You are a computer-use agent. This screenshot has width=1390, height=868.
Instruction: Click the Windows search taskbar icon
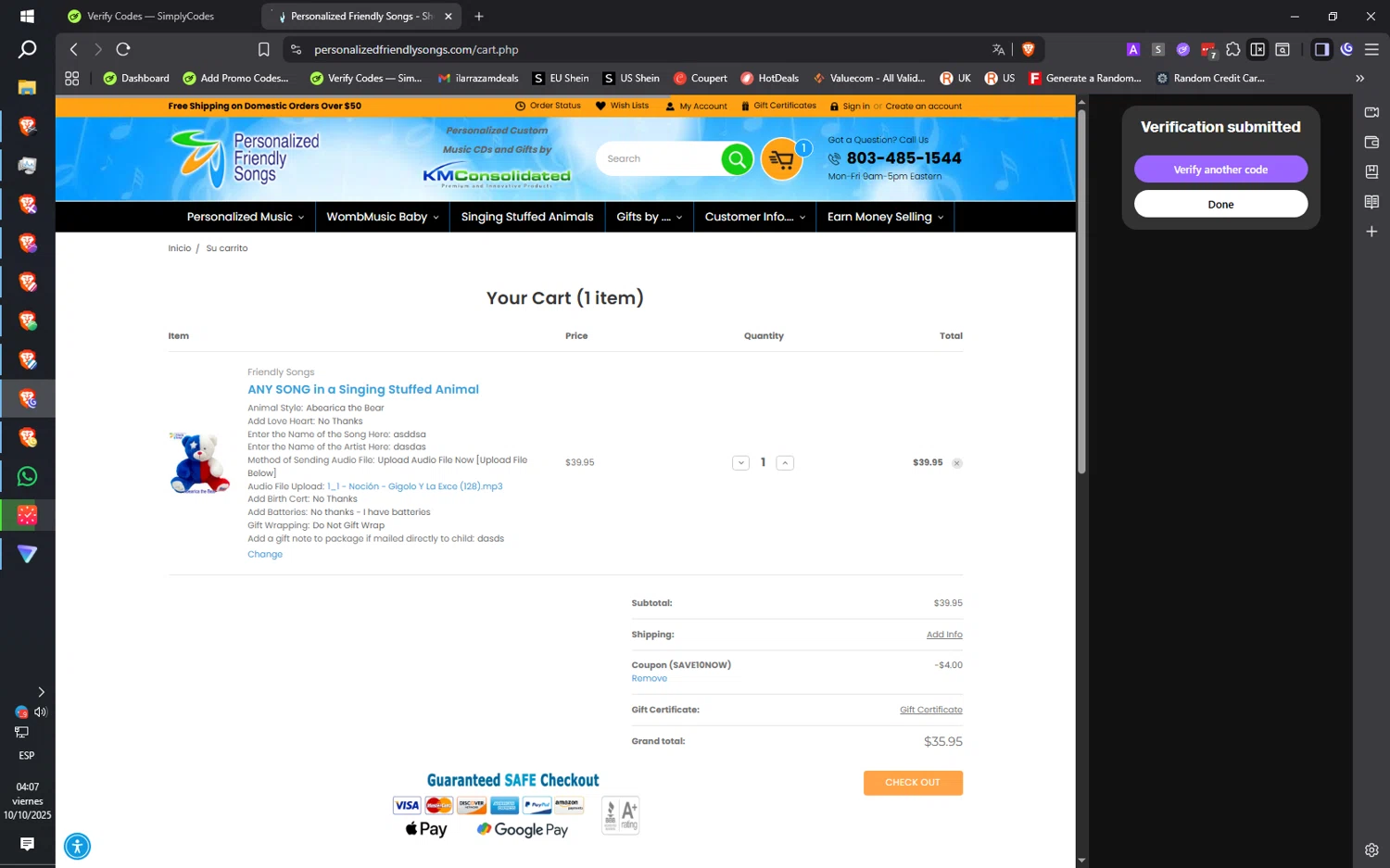click(28, 50)
